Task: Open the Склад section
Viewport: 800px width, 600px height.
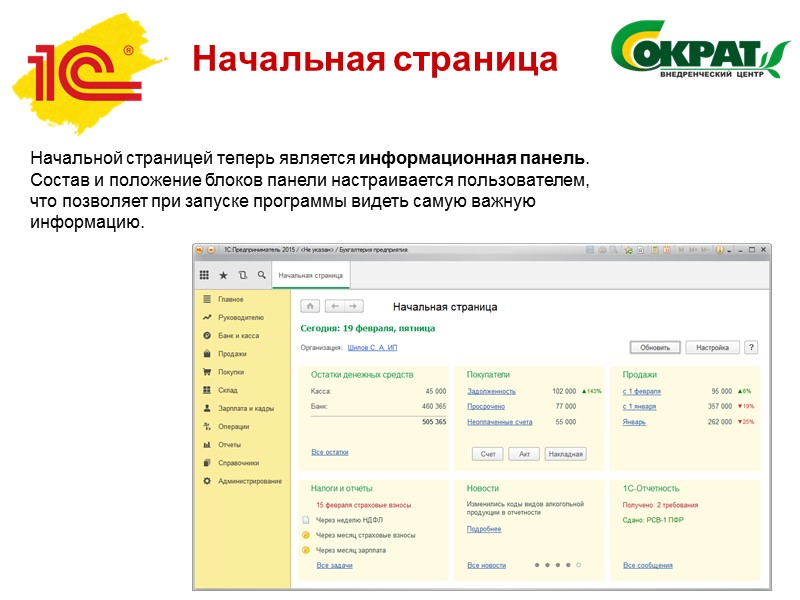Action: click(x=228, y=390)
